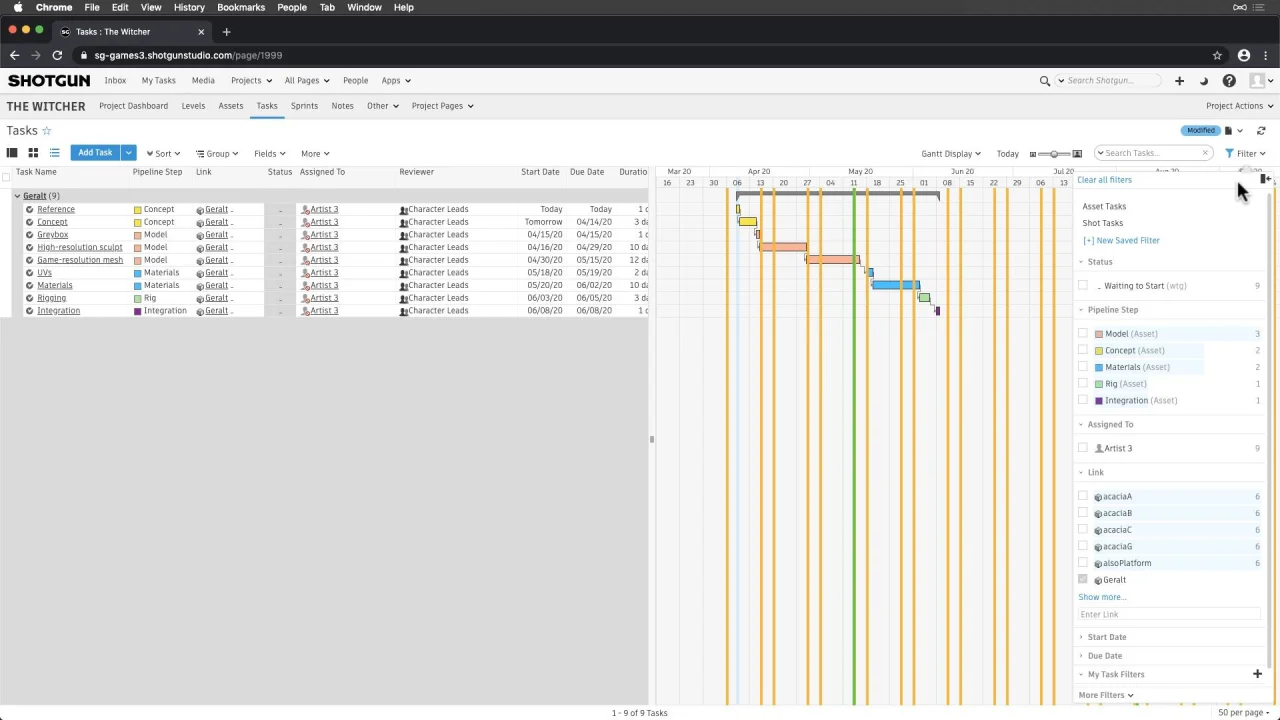Screen dimensions: 1280x720
Task: Check the Waiting to Start status filter
Action: (x=1083, y=286)
